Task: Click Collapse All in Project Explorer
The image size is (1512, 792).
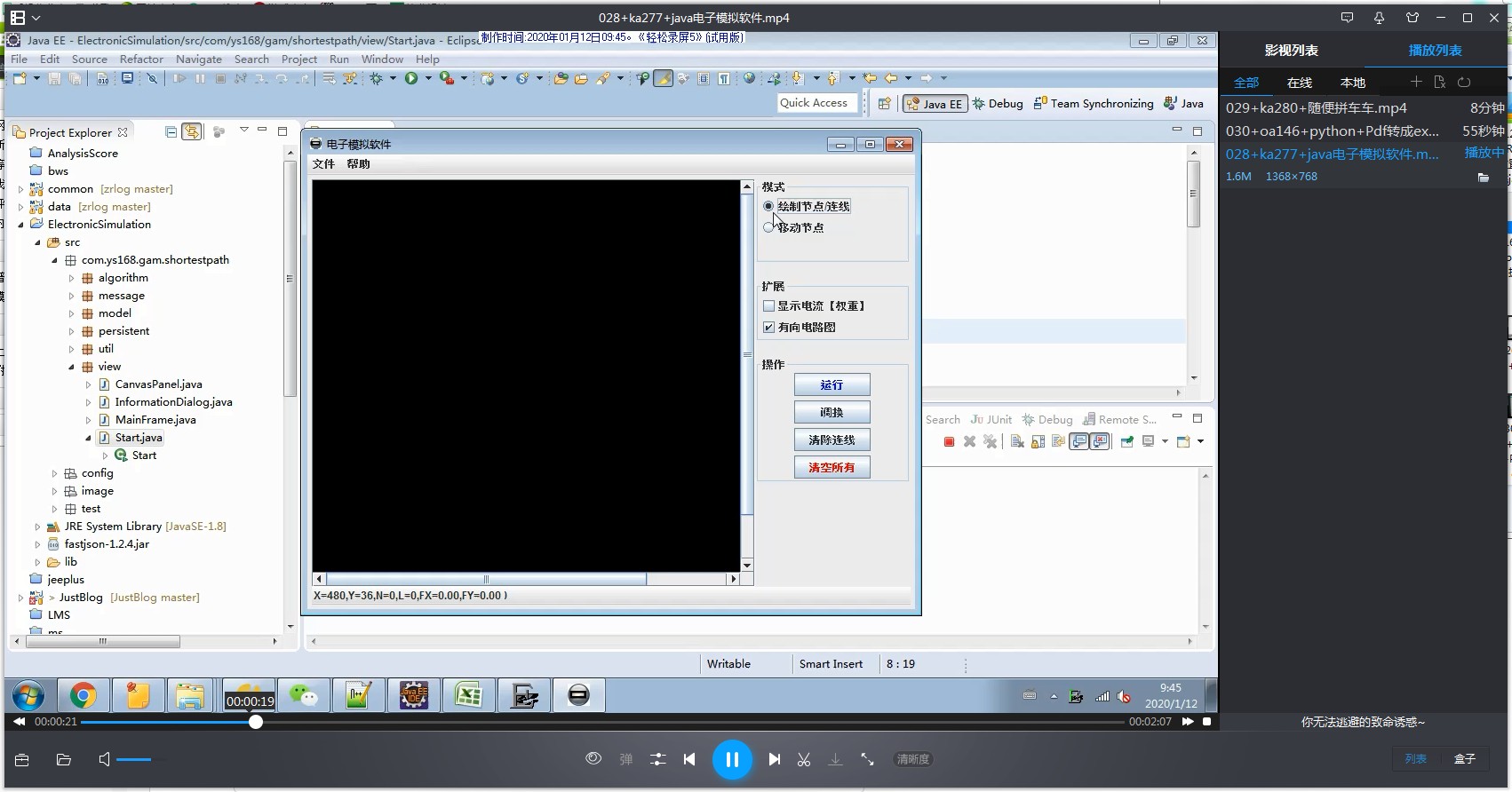Action: [x=171, y=131]
